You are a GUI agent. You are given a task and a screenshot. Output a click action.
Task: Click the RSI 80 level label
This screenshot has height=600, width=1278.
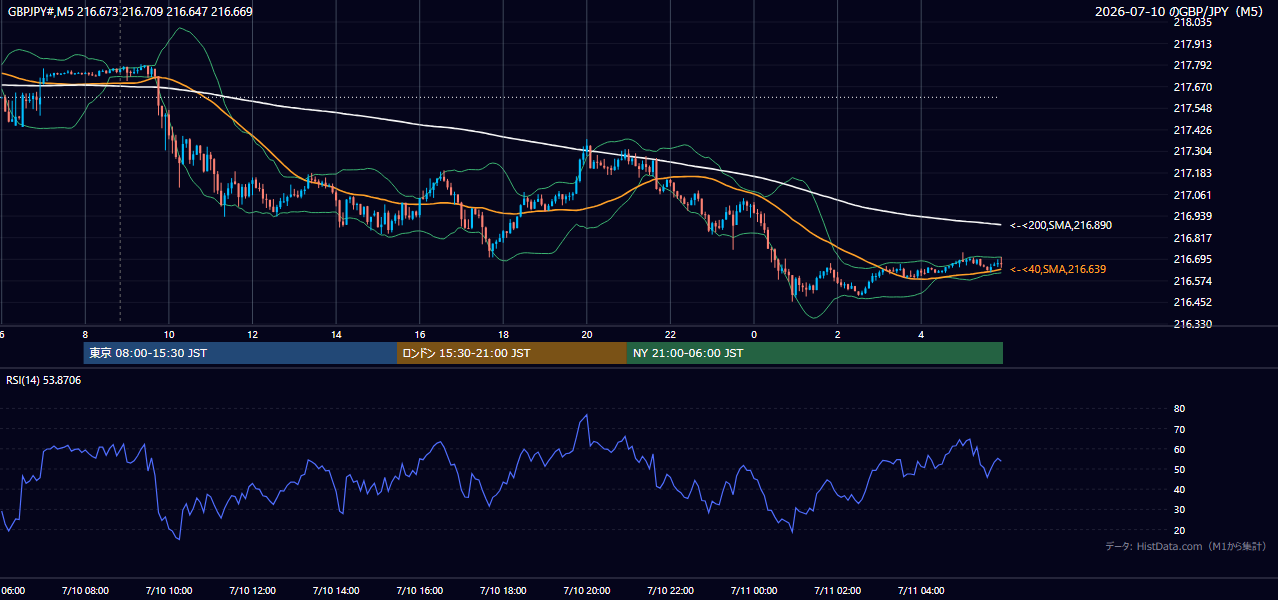pos(1179,409)
